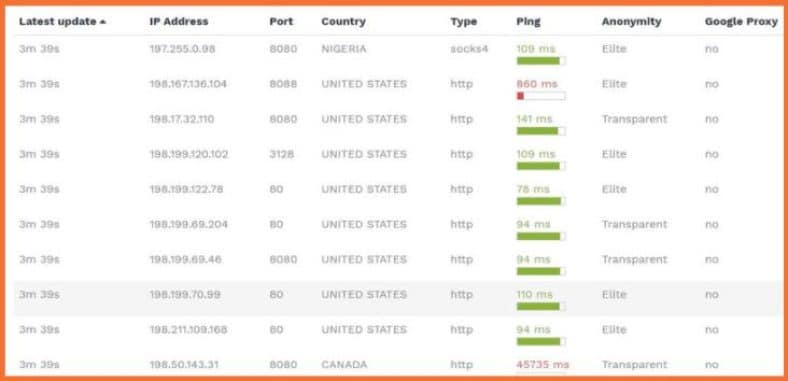Select IP address 198.50.143.31
This screenshot has height=381, width=788.
[x=184, y=364]
